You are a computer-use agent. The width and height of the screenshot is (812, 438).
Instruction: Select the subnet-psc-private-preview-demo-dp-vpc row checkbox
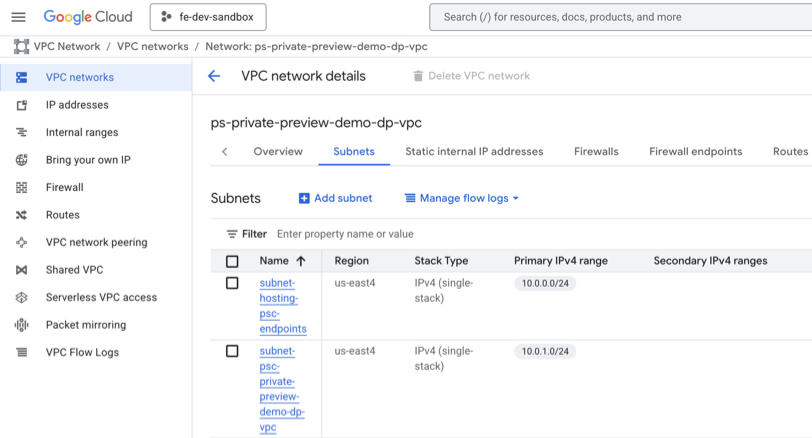coord(232,351)
